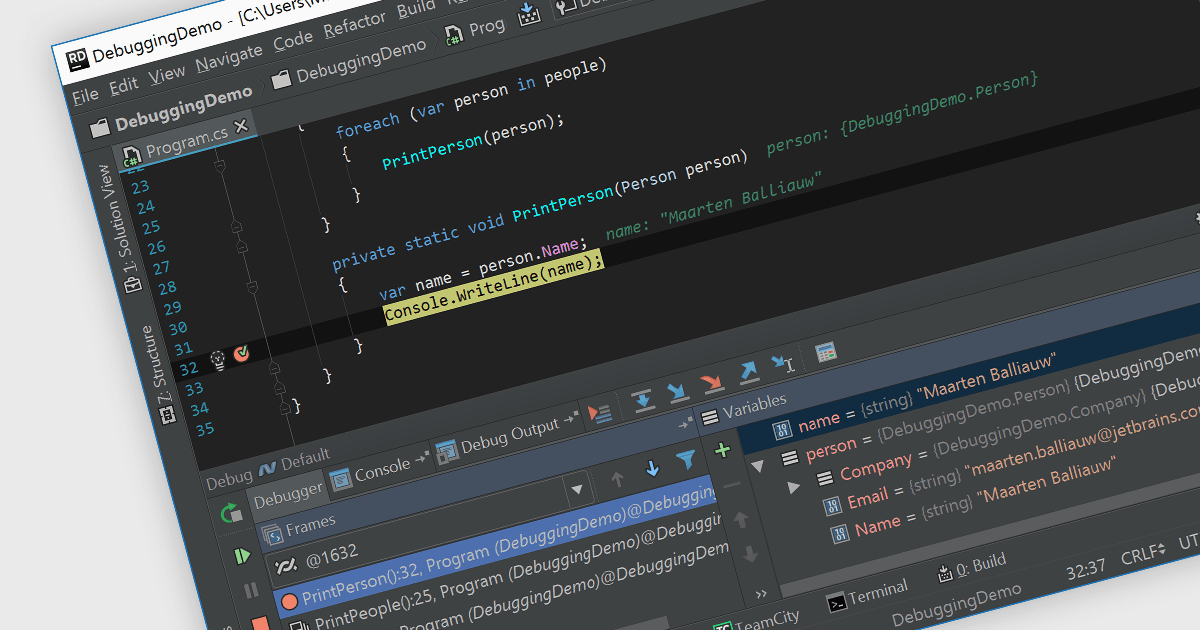Open the thread @1632 dropdown arrow
1200x630 pixels.
pos(576,490)
